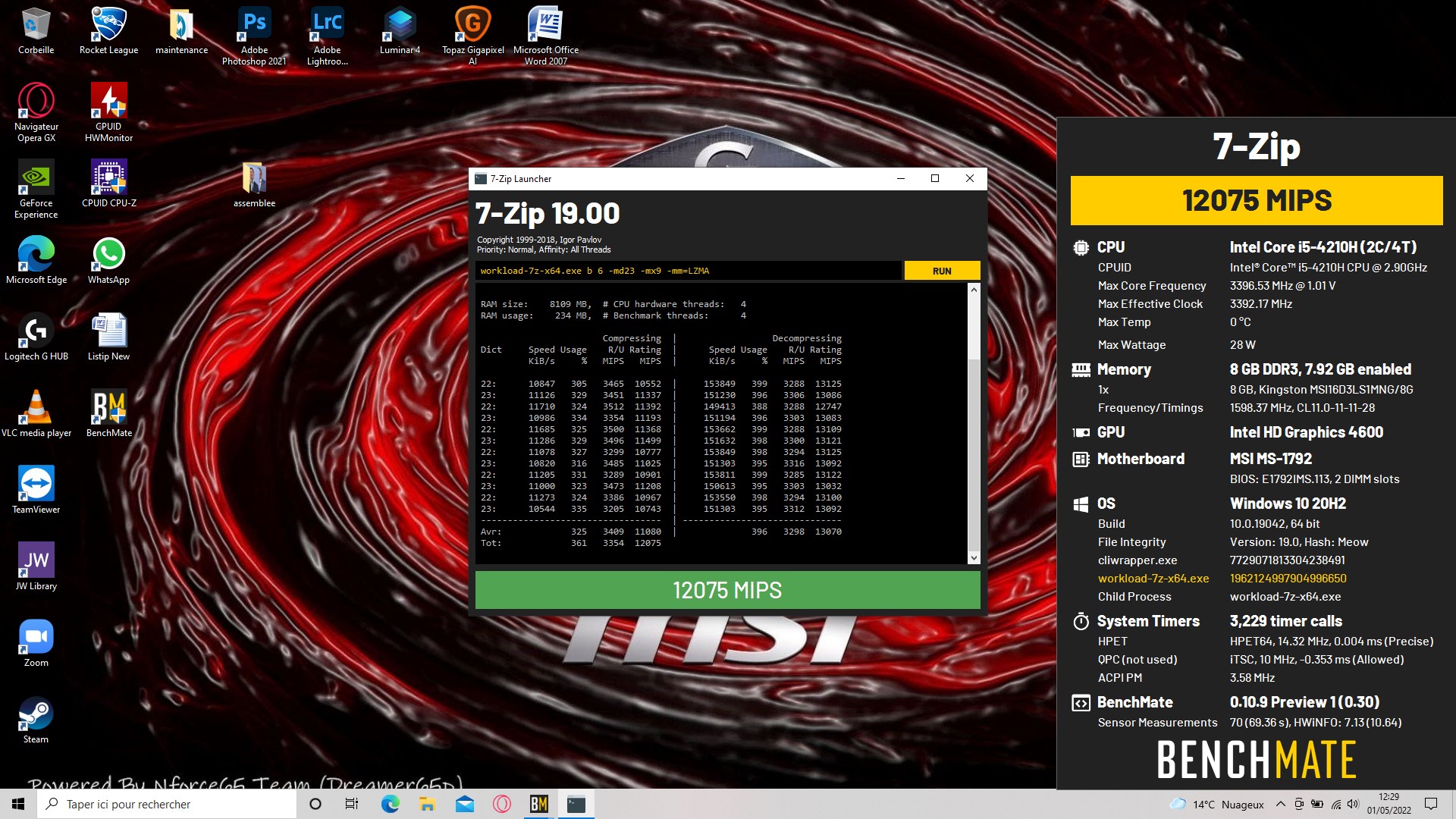The height and width of the screenshot is (819, 1456).
Task: Click the workload command line field
Action: click(x=689, y=271)
